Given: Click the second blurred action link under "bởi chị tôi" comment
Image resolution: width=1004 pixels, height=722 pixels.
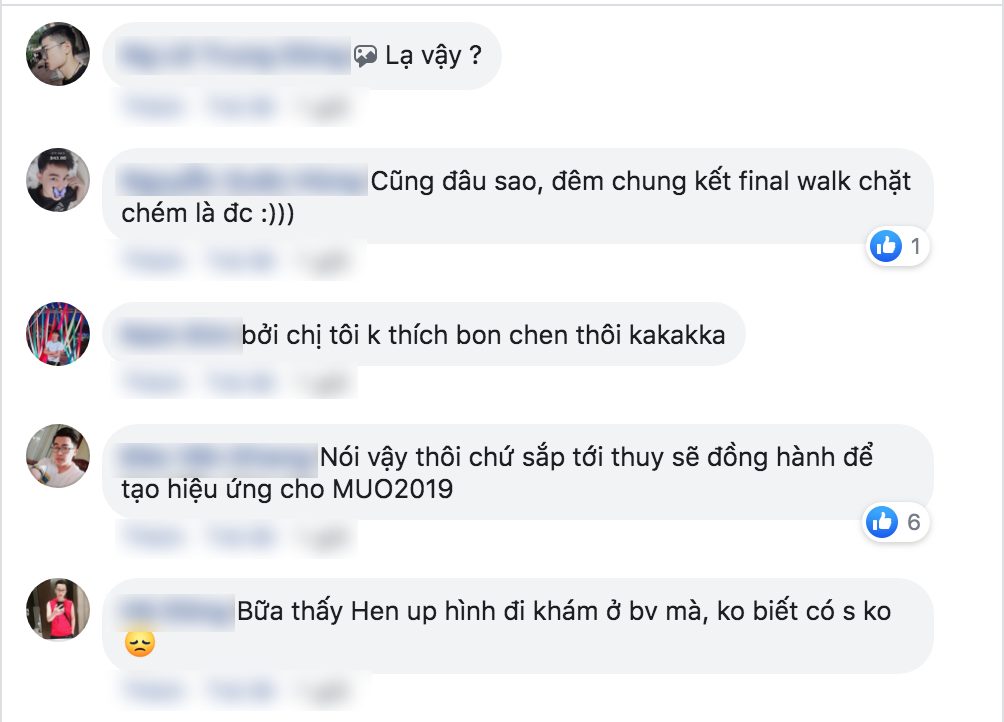Looking at the screenshot, I should coord(241,383).
